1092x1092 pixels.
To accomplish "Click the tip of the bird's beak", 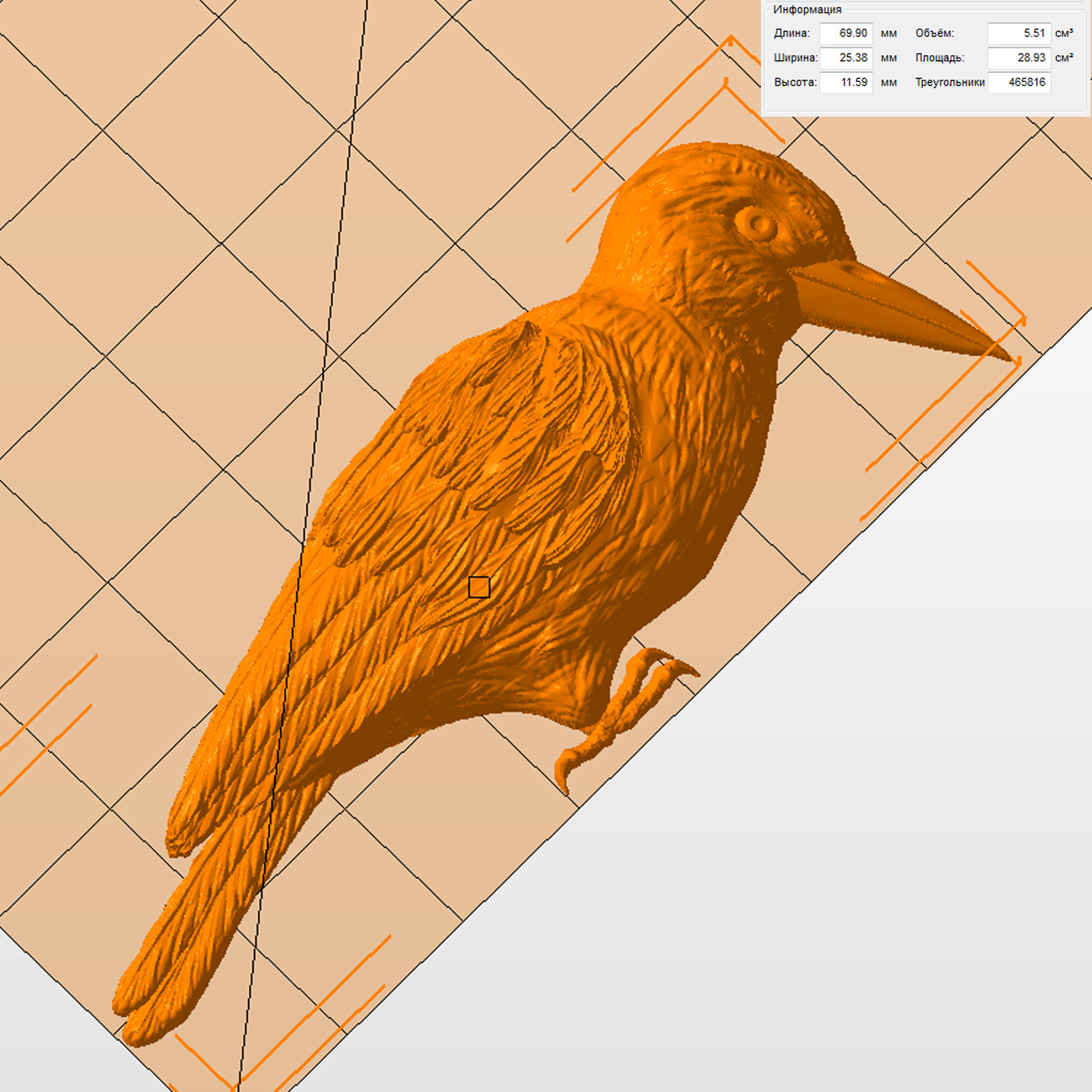I will [x=1009, y=358].
